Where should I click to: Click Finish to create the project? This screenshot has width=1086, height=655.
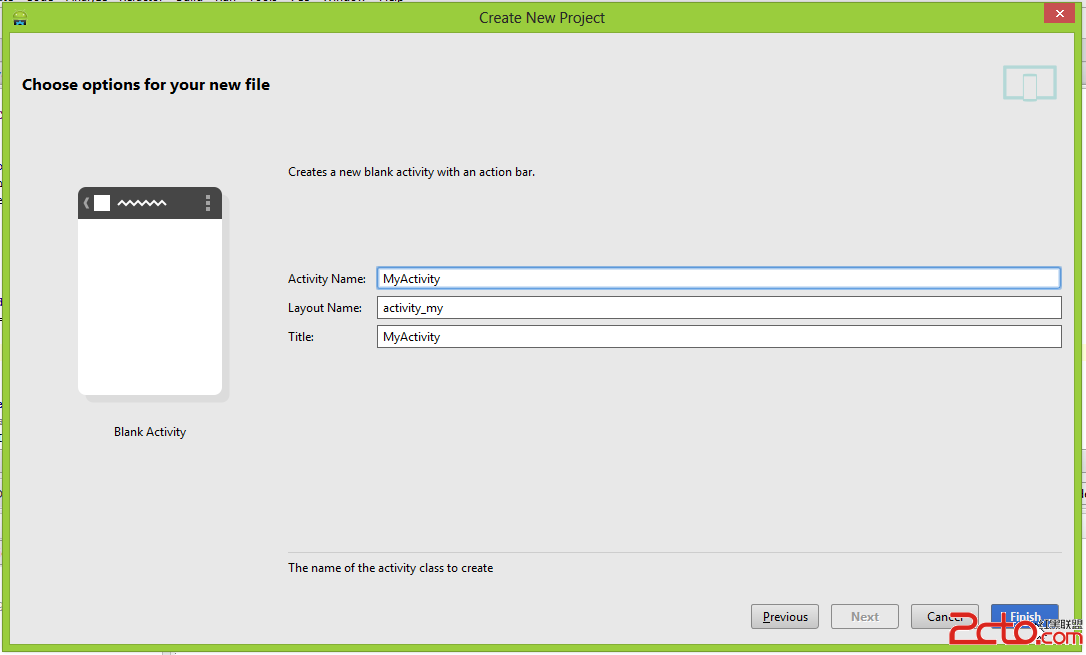click(1024, 616)
